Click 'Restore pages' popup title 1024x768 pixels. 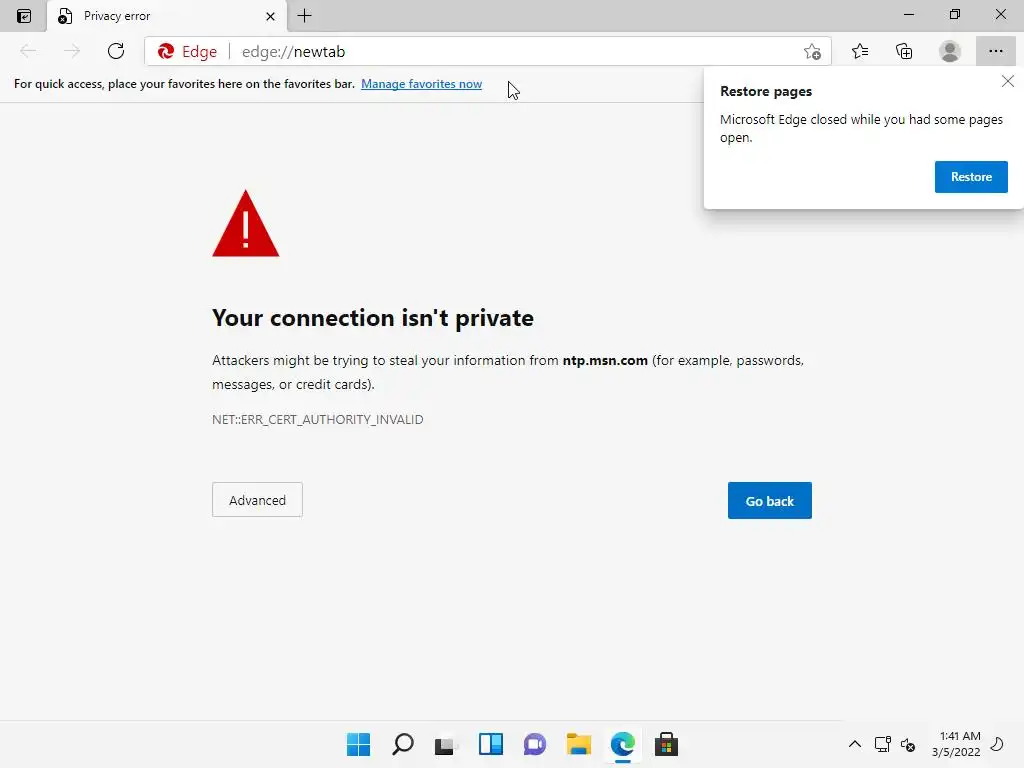[x=766, y=91]
